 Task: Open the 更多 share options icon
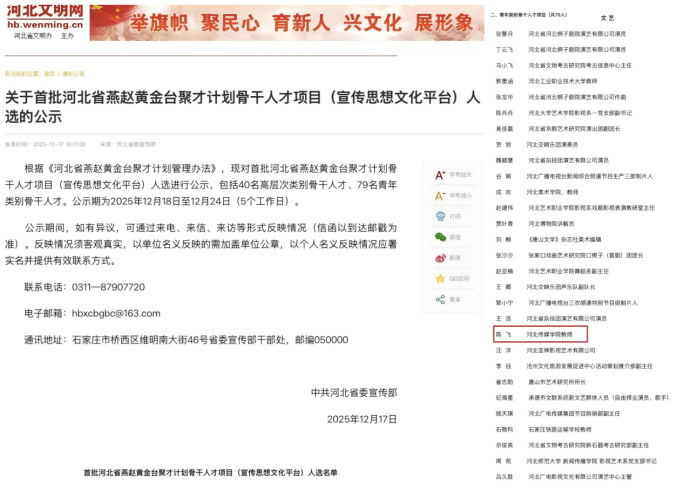point(439,299)
